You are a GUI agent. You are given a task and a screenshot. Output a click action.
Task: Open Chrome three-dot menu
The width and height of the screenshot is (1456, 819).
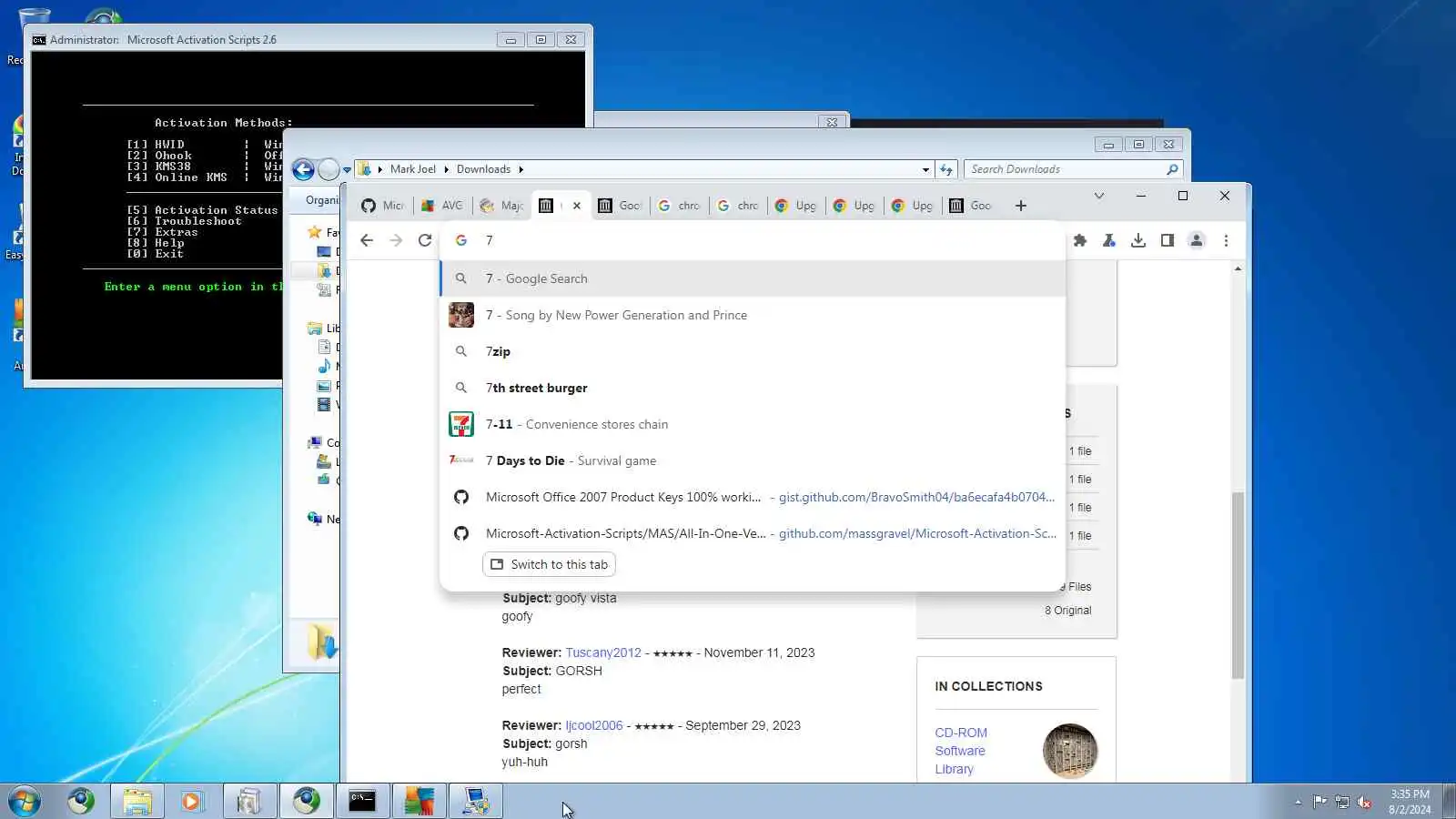tap(1226, 240)
